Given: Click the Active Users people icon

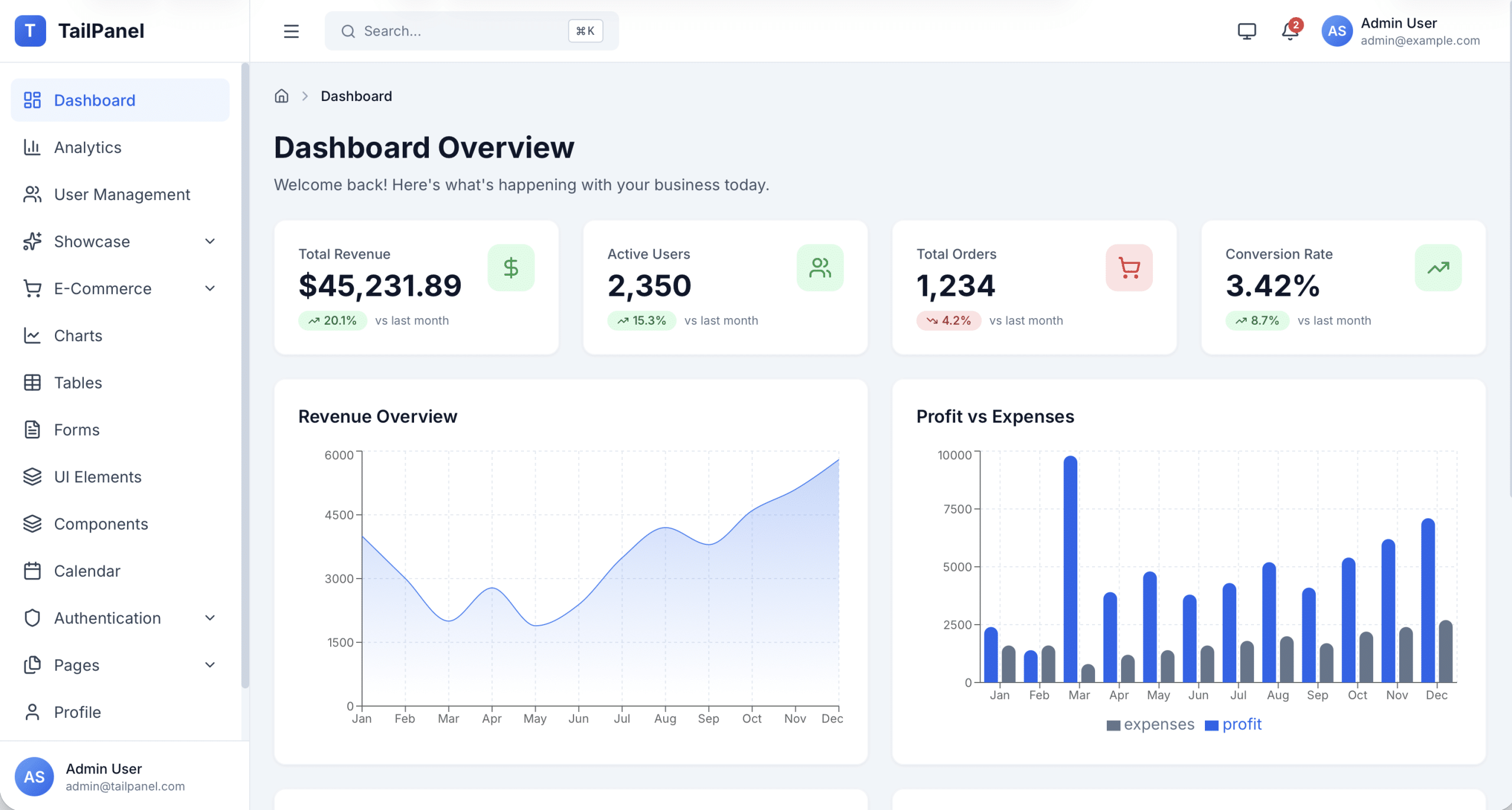Looking at the screenshot, I should click(820, 267).
